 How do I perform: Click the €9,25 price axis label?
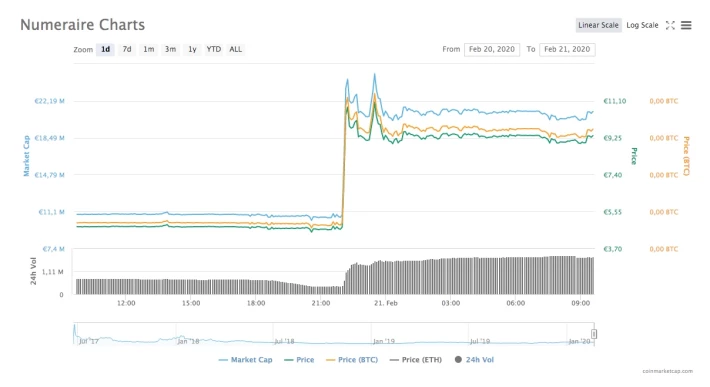pos(613,138)
